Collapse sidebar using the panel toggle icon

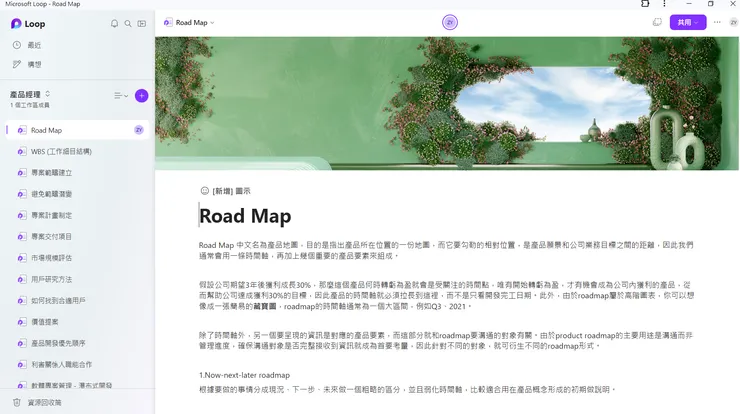pyautogui.click(x=142, y=24)
